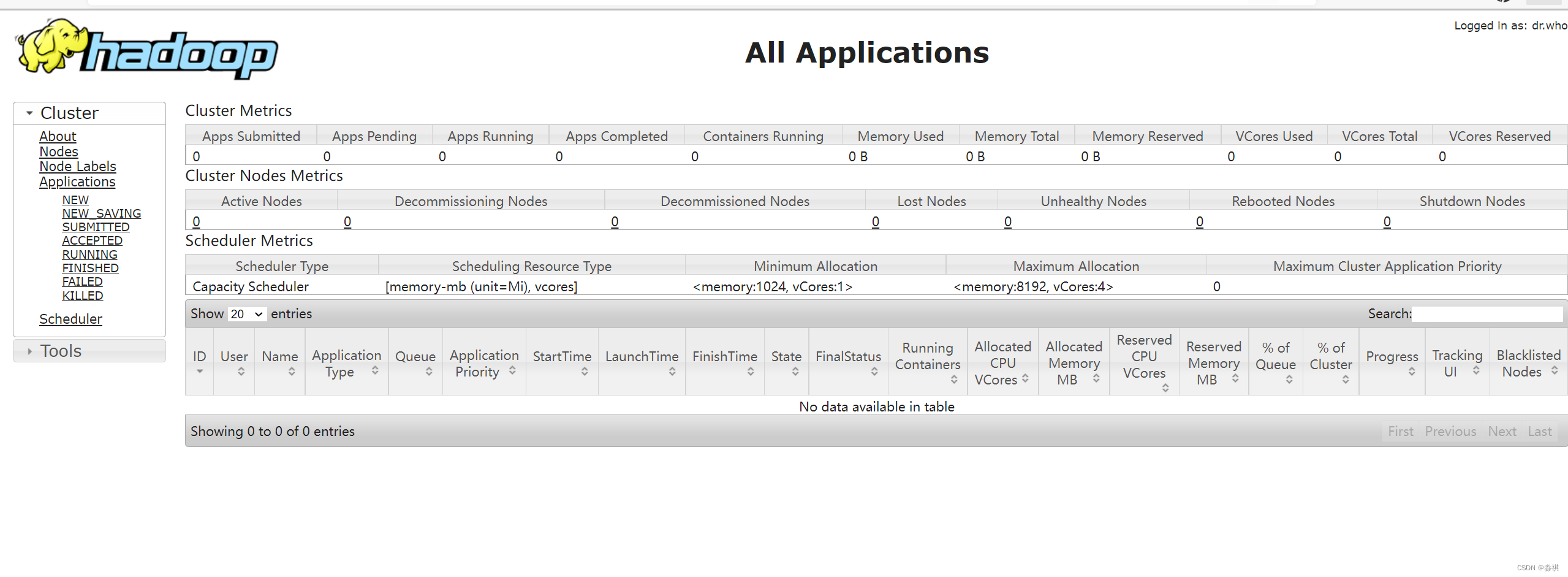Sort by FinalStatus column
The height and width of the screenshot is (577, 1568).
click(849, 362)
